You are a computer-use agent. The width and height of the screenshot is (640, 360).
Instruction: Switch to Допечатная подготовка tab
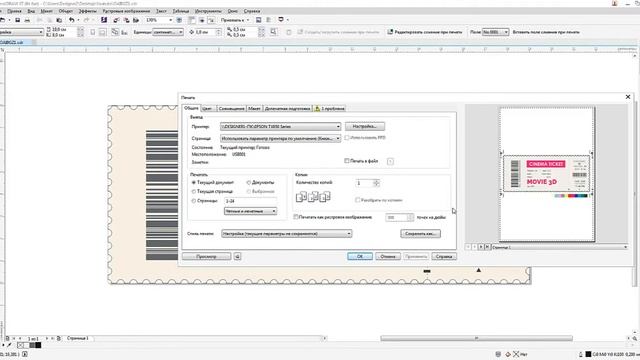point(287,109)
